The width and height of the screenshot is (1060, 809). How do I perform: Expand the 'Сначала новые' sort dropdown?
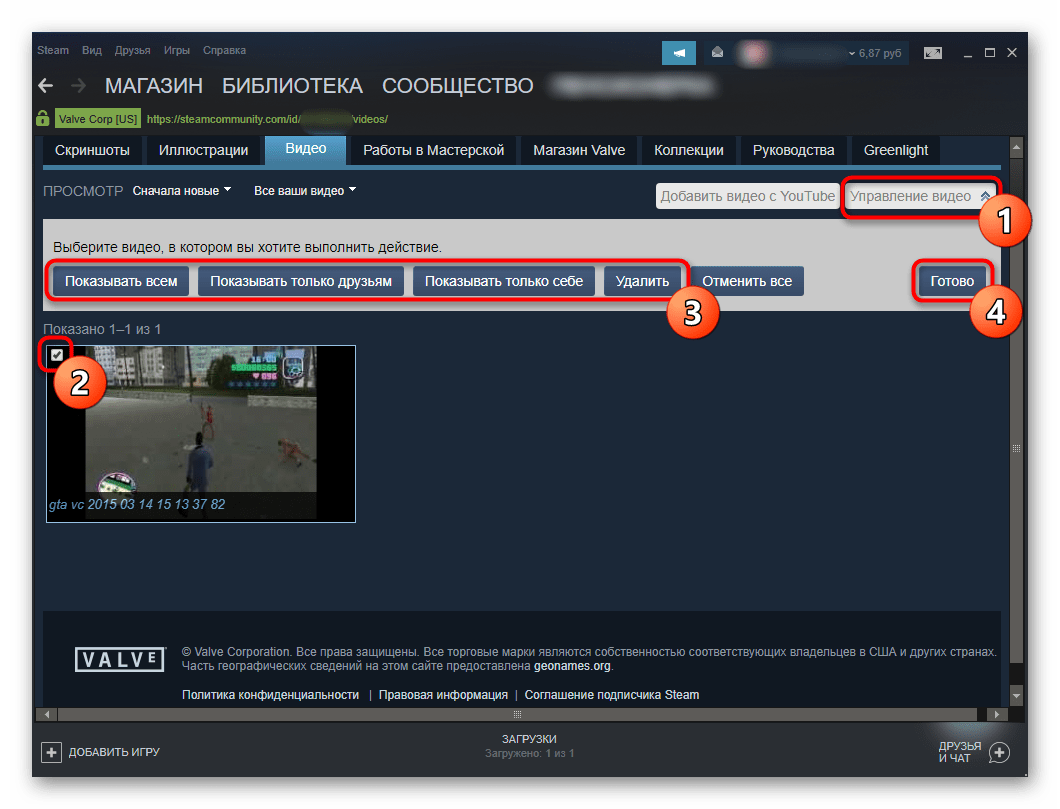[x=181, y=190]
